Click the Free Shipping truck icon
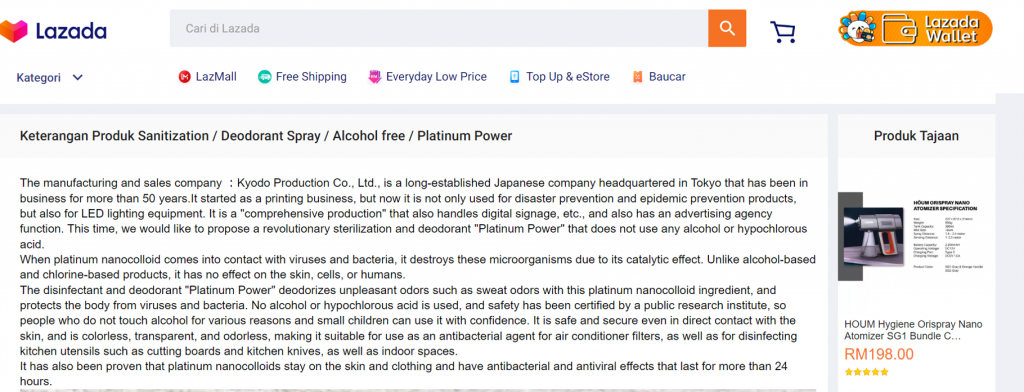Screen dimensions: 1024x392 (x=264, y=77)
